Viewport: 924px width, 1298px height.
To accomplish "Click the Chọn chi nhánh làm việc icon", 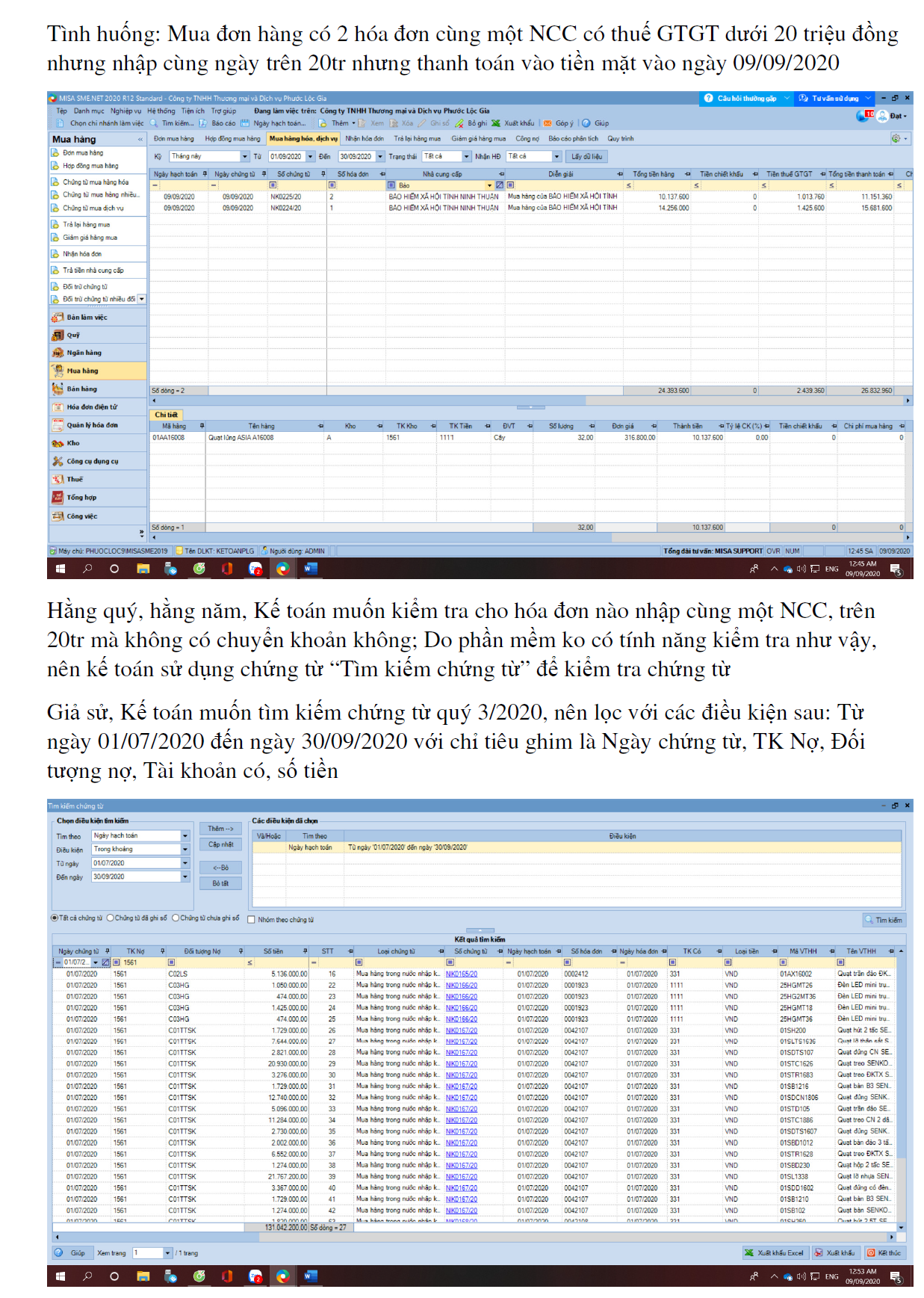I will (x=61, y=123).
